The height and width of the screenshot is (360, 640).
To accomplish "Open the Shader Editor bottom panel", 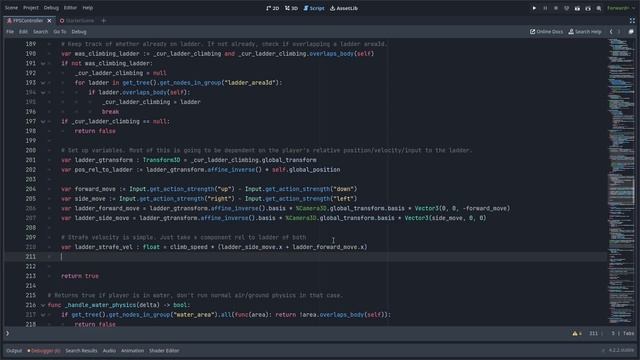I will [x=164, y=351].
